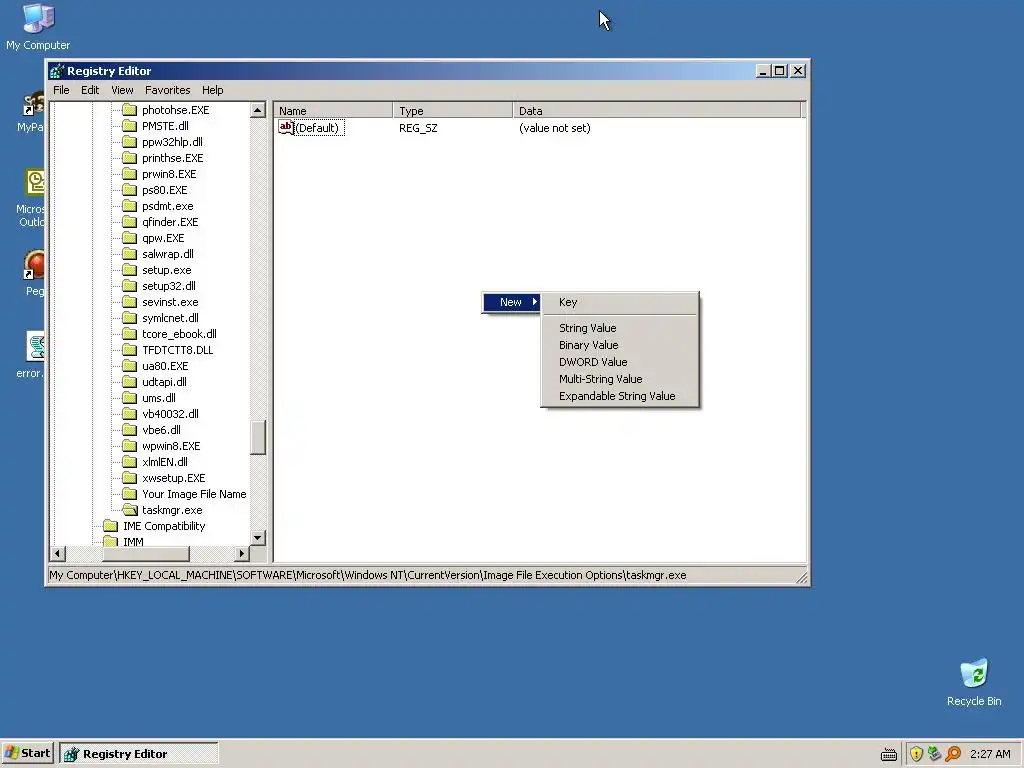The width and height of the screenshot is (1024, 768).
Task: Choose Binary Value from the submenu
Action: click(620, 345)
